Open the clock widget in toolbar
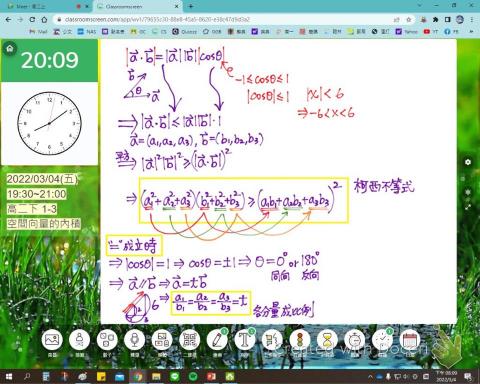The width and height of the screenshot is (480, 384). click(x=382, y=340)
